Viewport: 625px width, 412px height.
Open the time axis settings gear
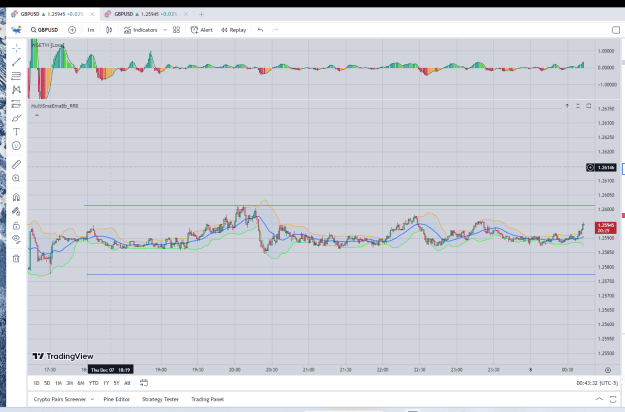(608, 370)
